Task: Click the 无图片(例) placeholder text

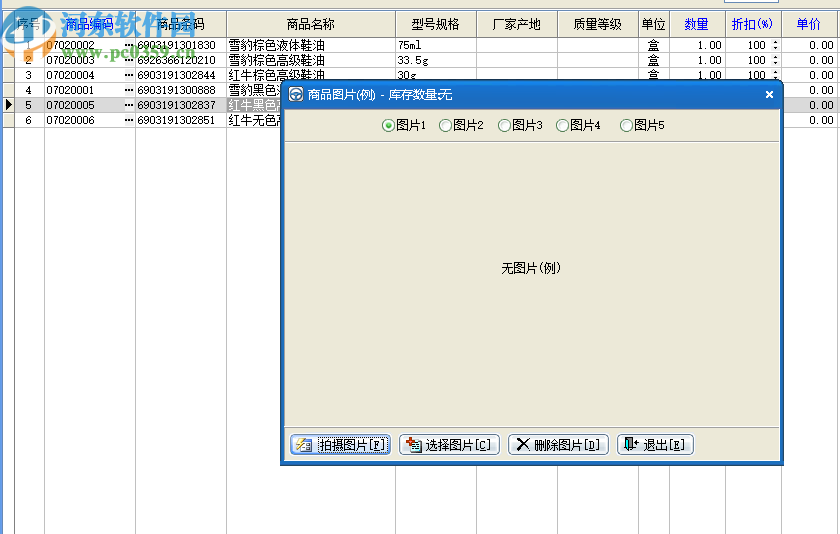Action: coord(531,268)
